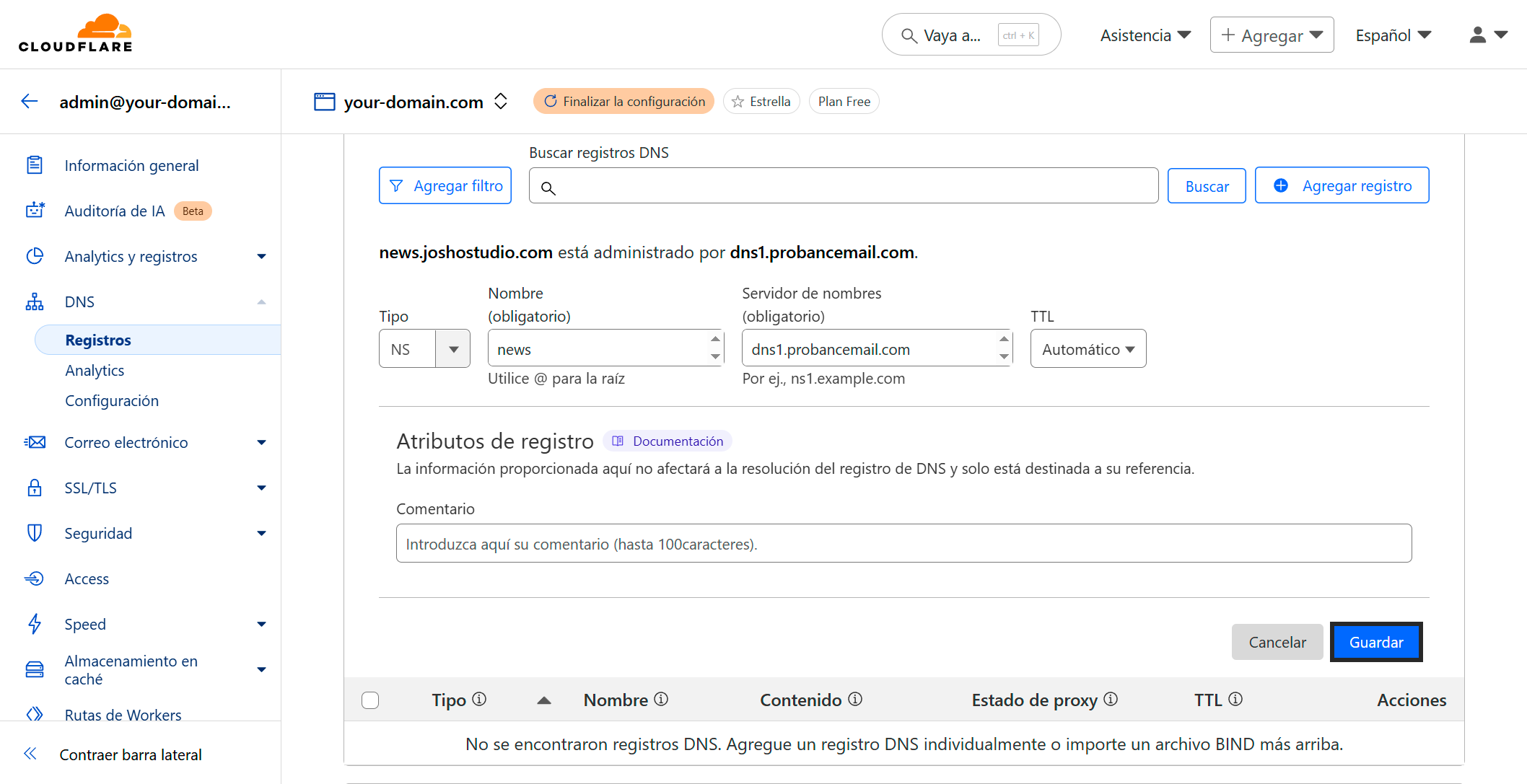Open the Auditoría de IA page
This screenshot has width=1527, height=784.
coord(115,211)
